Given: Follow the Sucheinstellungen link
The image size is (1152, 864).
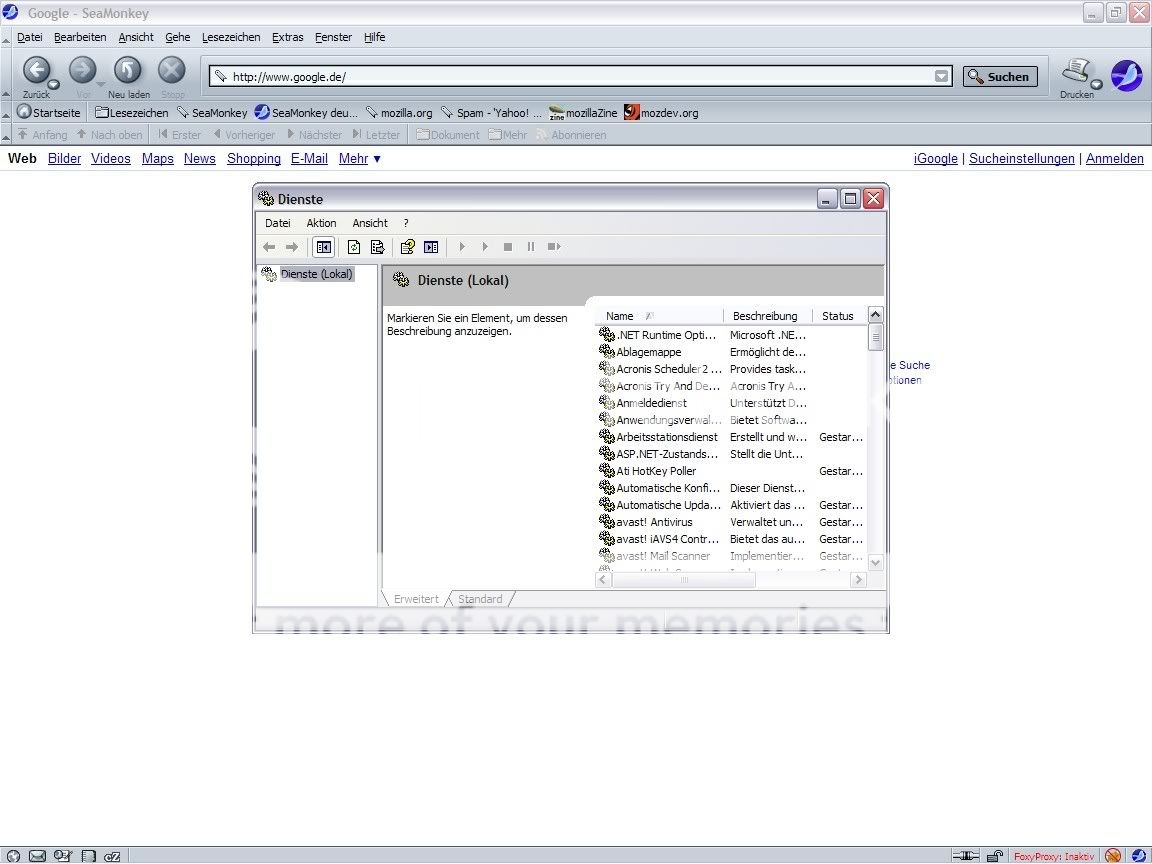Looking at the screenshot, I should (1021, 158).
